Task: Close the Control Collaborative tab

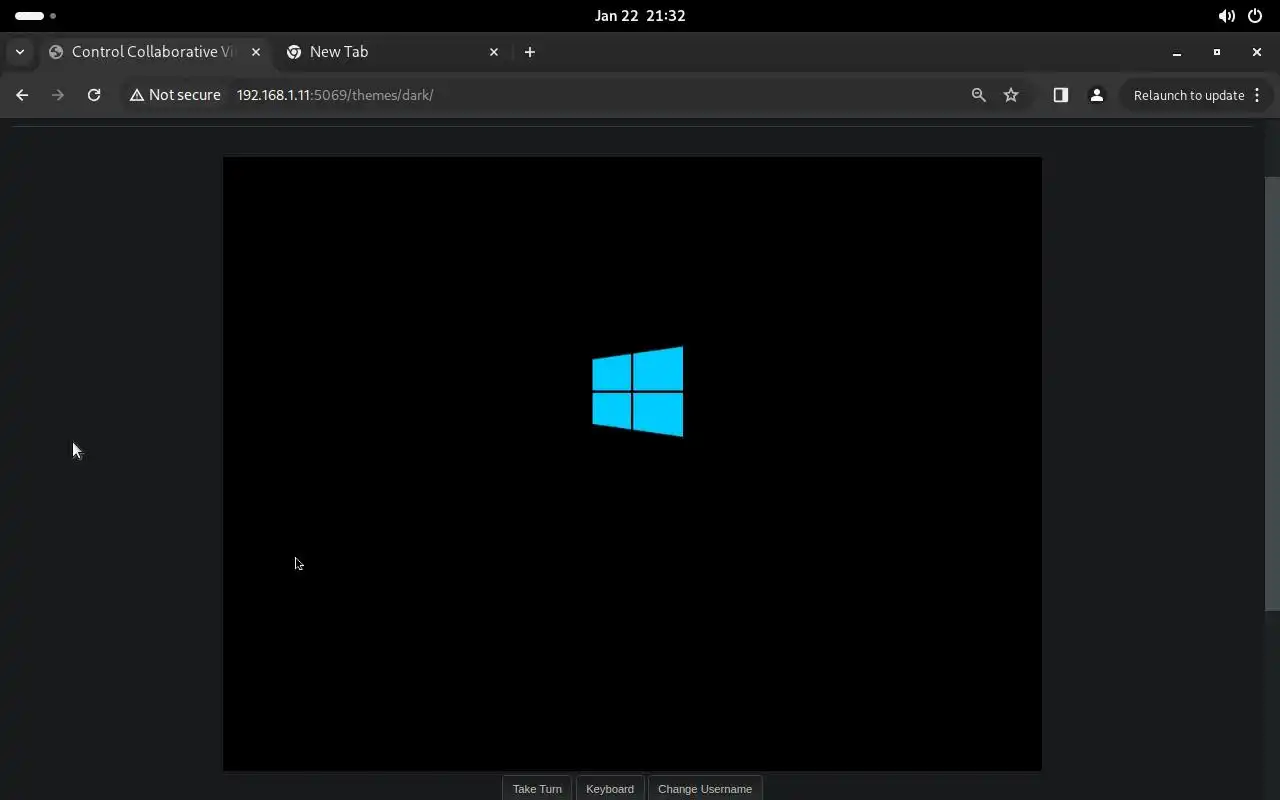Action: [x=256, y=52]
